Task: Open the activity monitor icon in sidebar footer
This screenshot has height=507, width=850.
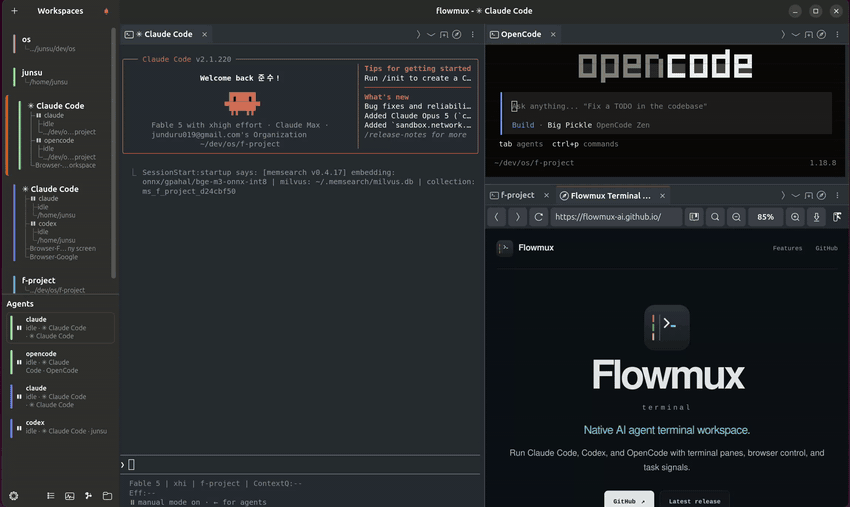Action: (69, 496)
